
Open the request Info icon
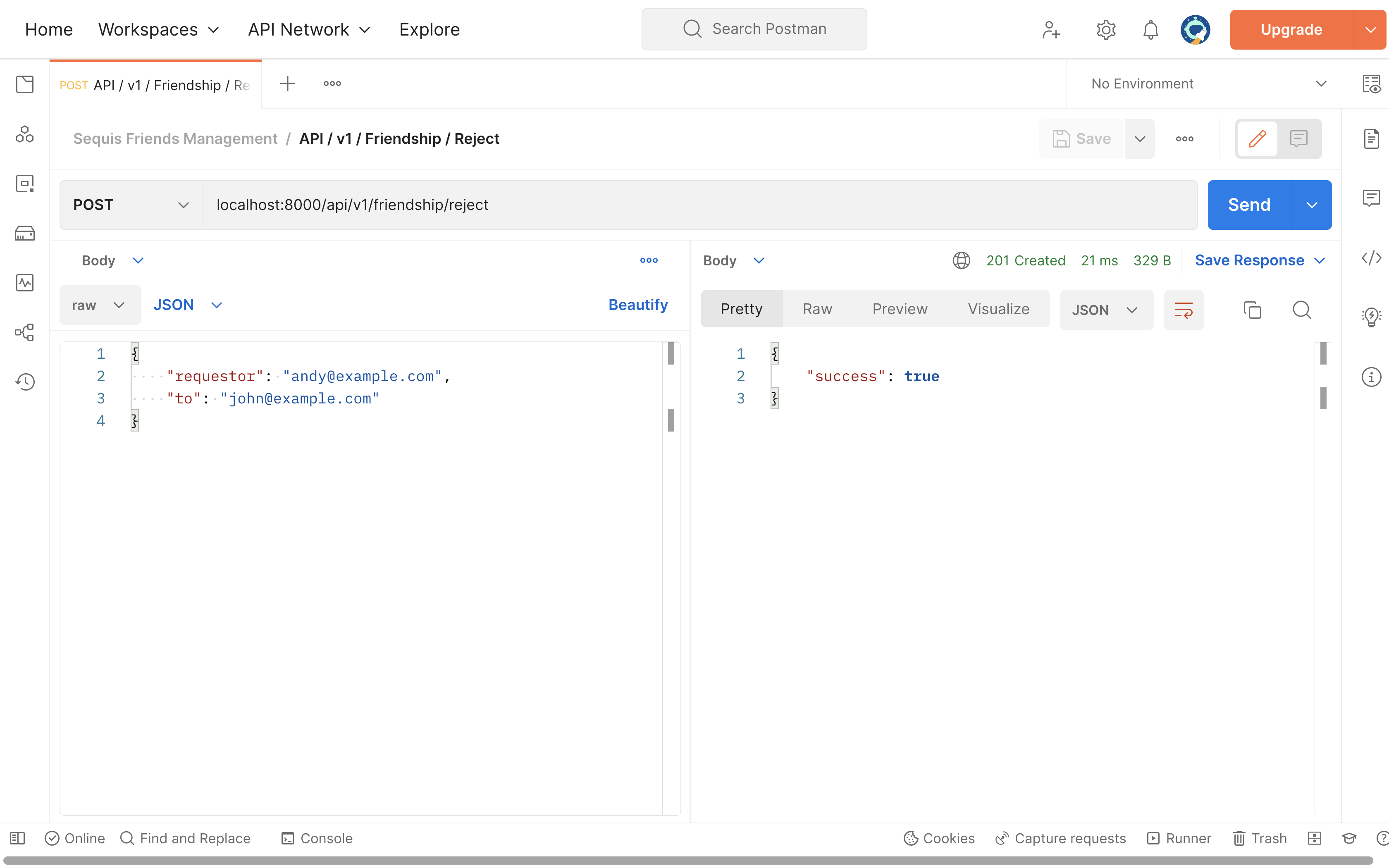[1371, 377]
